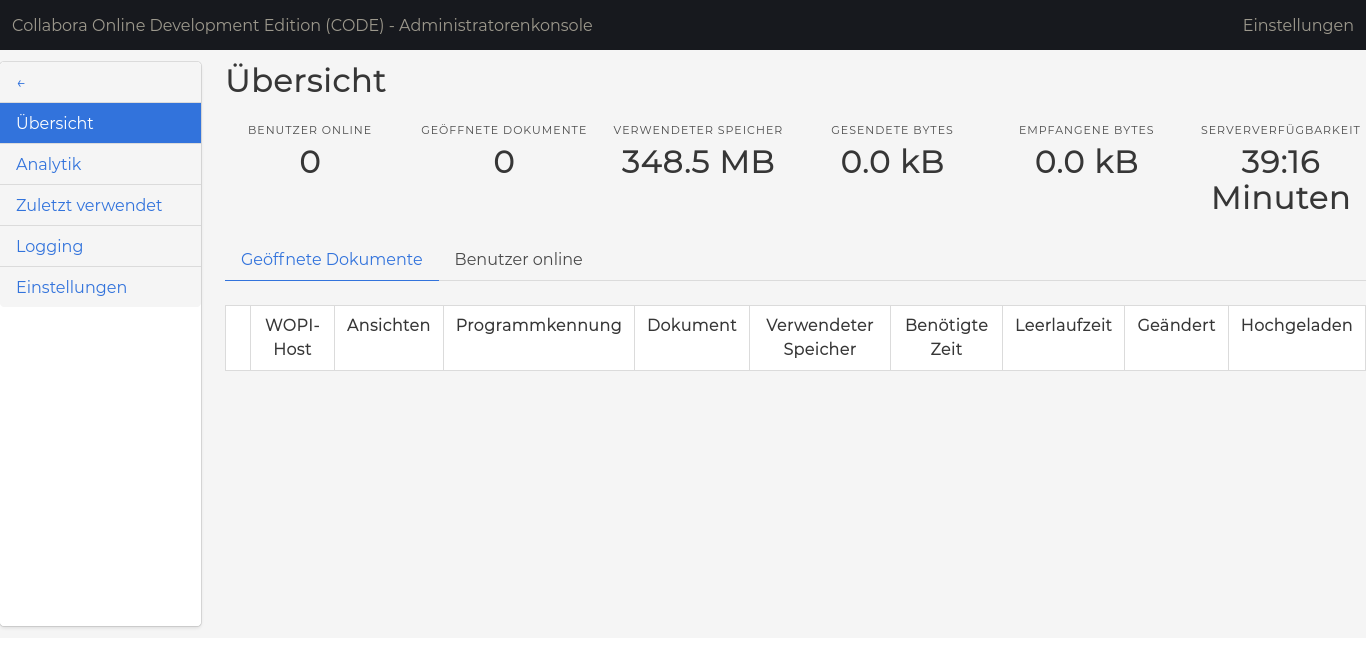Open the Analytik sidebar section
1366x650 pixels.
click(x=49, y=164)
